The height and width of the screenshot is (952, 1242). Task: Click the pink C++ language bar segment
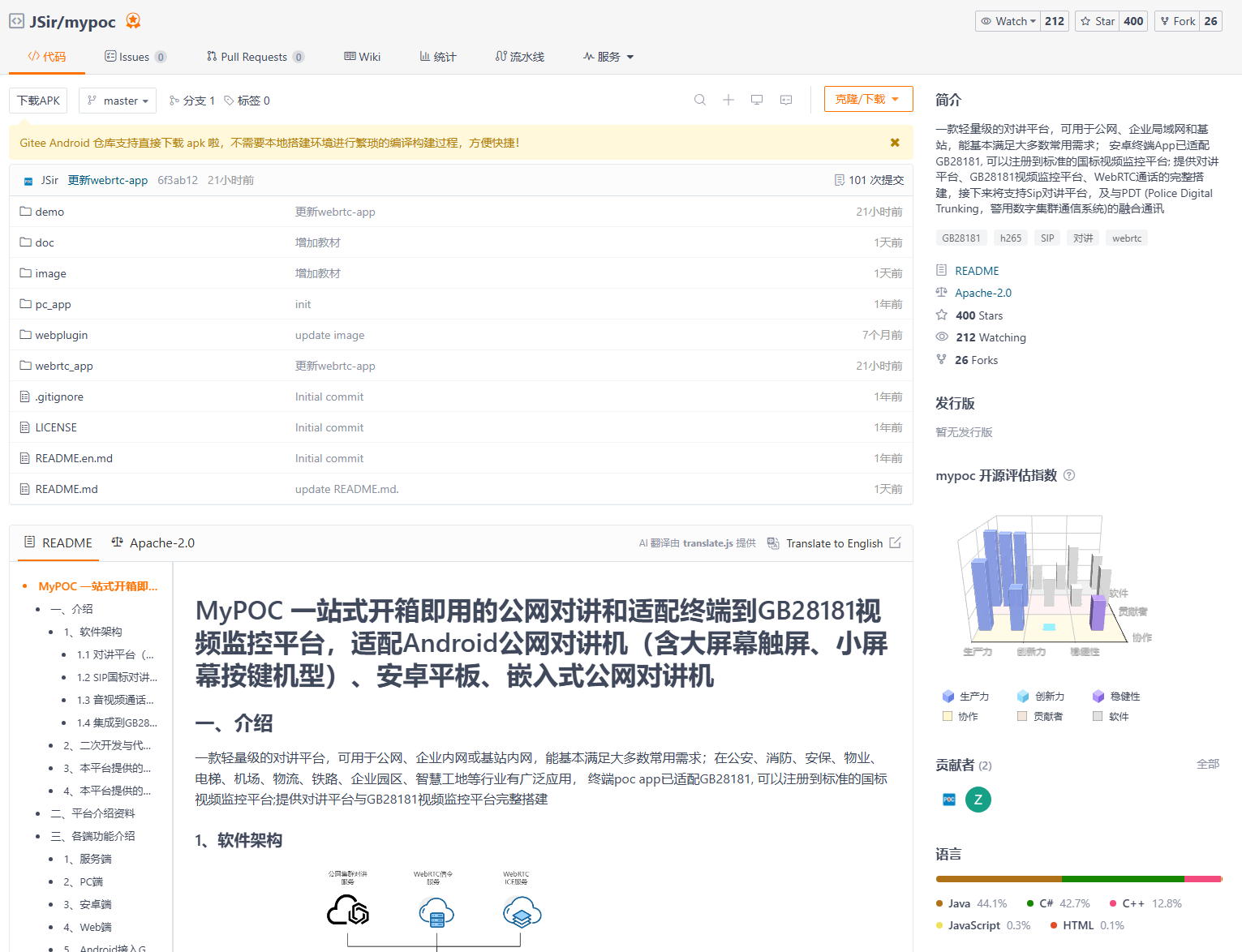(1202, 879)
